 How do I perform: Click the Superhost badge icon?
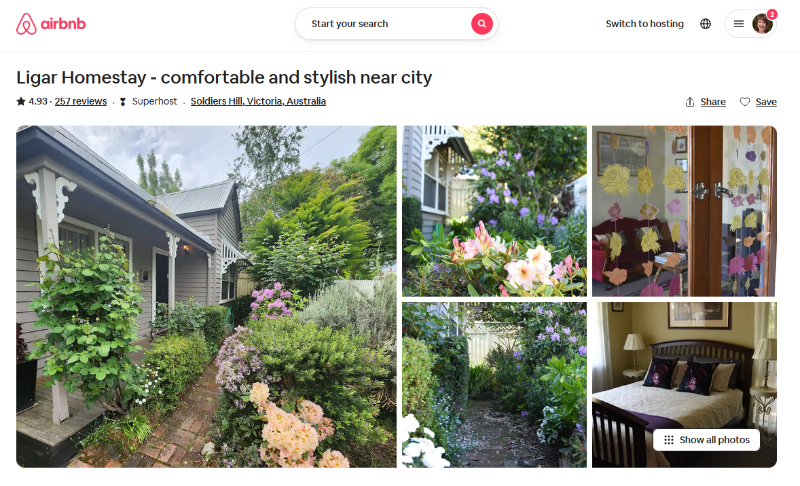point(122,101)
